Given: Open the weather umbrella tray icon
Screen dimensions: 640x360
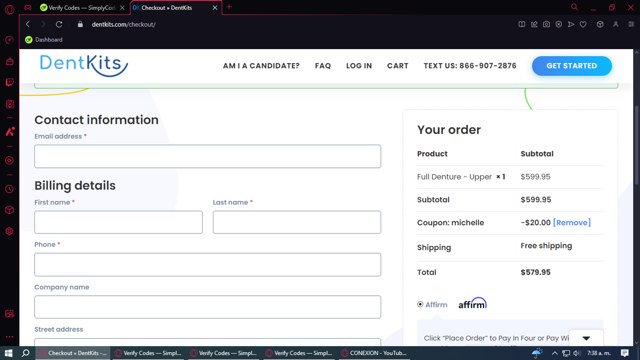Looking at the screenshot, I should pyautogui.click(x=537, y=353).
